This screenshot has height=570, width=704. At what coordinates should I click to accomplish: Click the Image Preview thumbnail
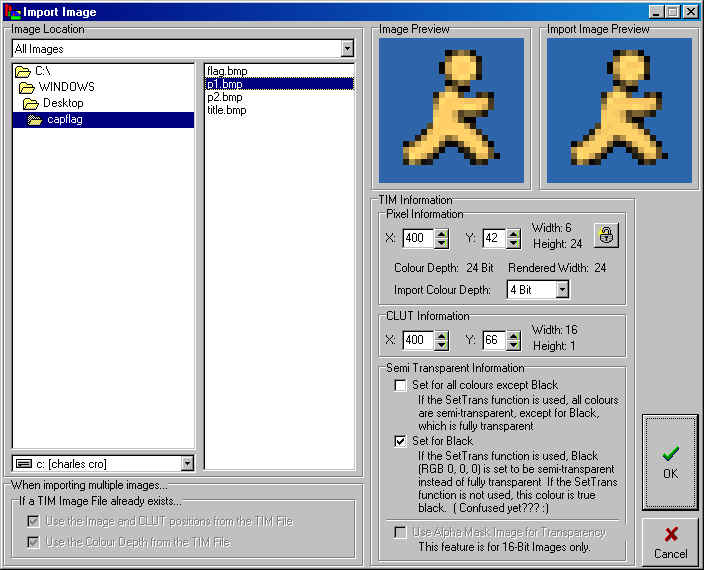[451, 110]
